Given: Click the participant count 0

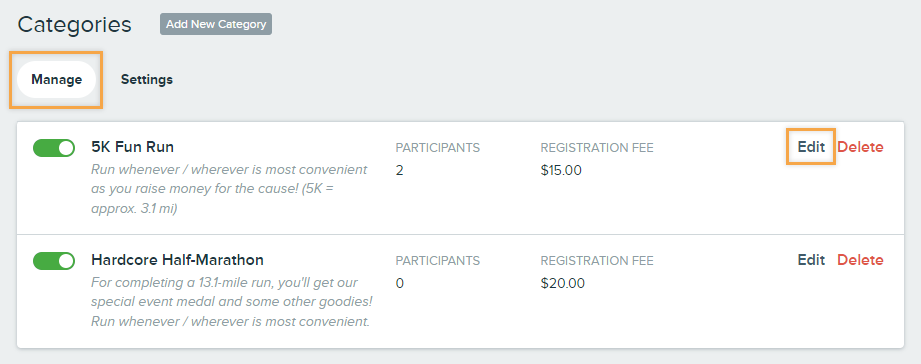Looking at the screenshot, I should pos(399,284).
